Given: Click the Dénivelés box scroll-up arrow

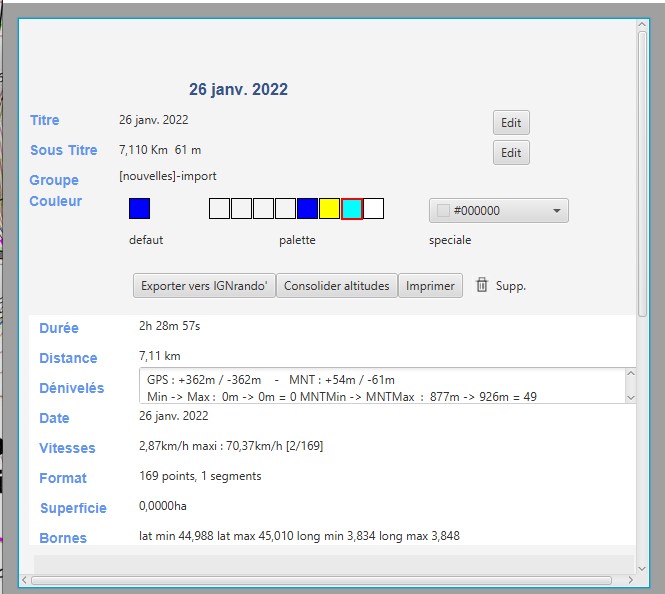Looking at the screenshot, I should [630, 375].
